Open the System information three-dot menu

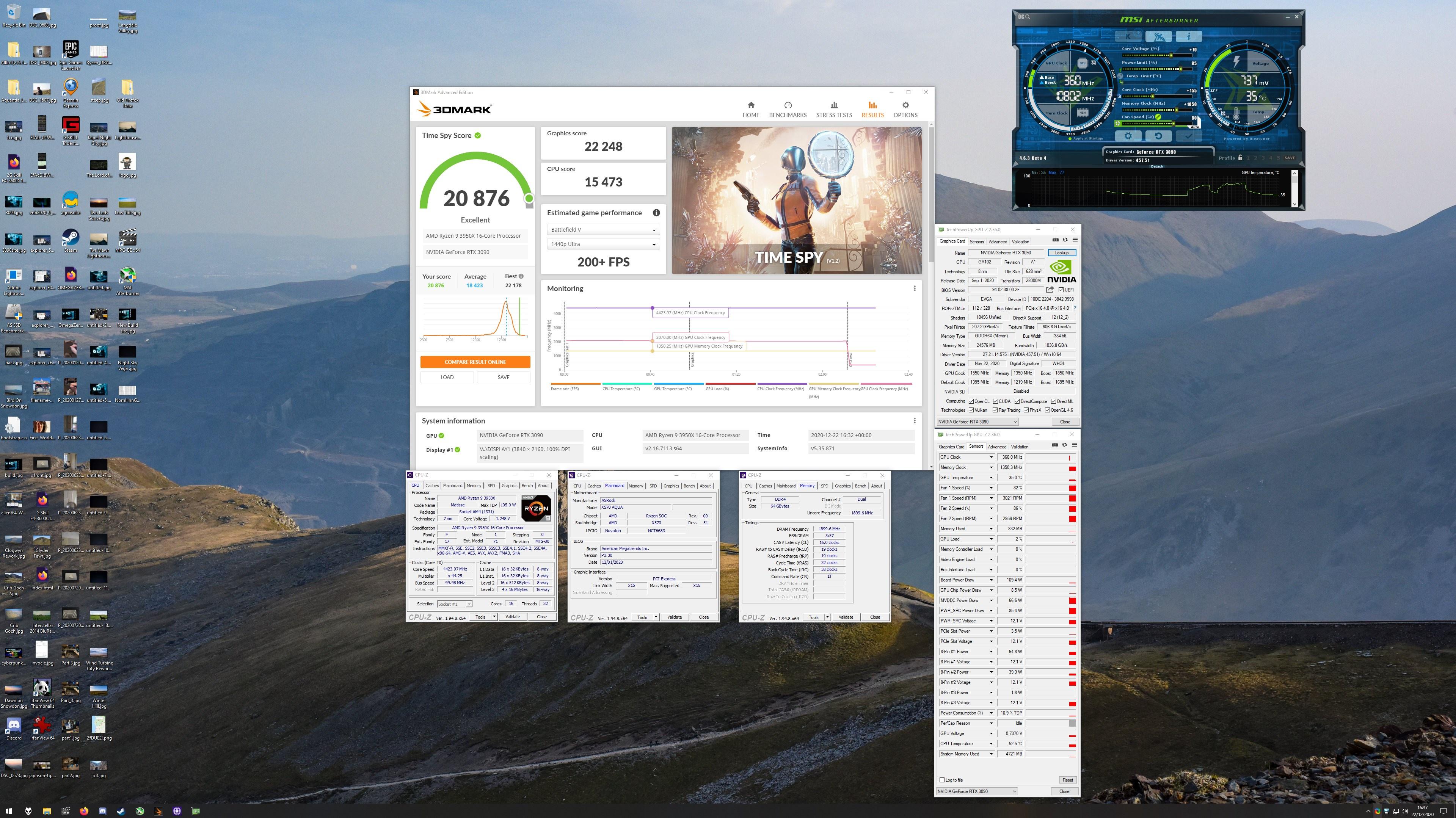(x=915, y=420)
